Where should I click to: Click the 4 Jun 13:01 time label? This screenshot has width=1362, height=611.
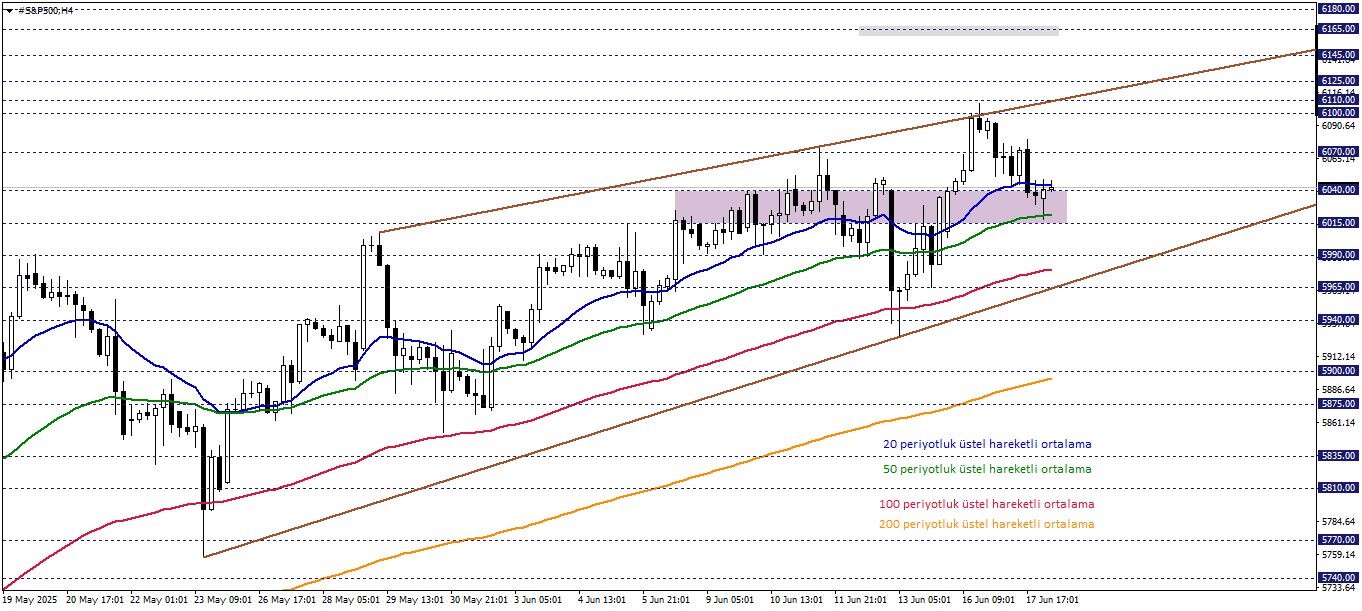coord(603,600)
